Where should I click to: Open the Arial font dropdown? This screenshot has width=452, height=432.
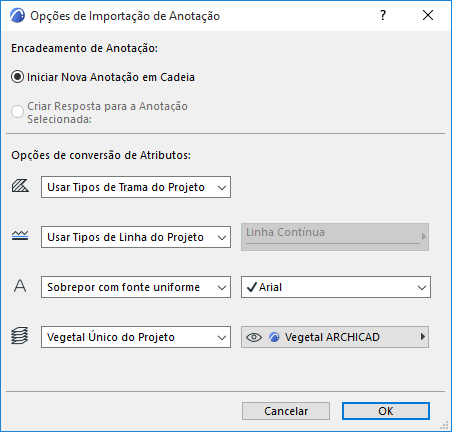(336, 287)
